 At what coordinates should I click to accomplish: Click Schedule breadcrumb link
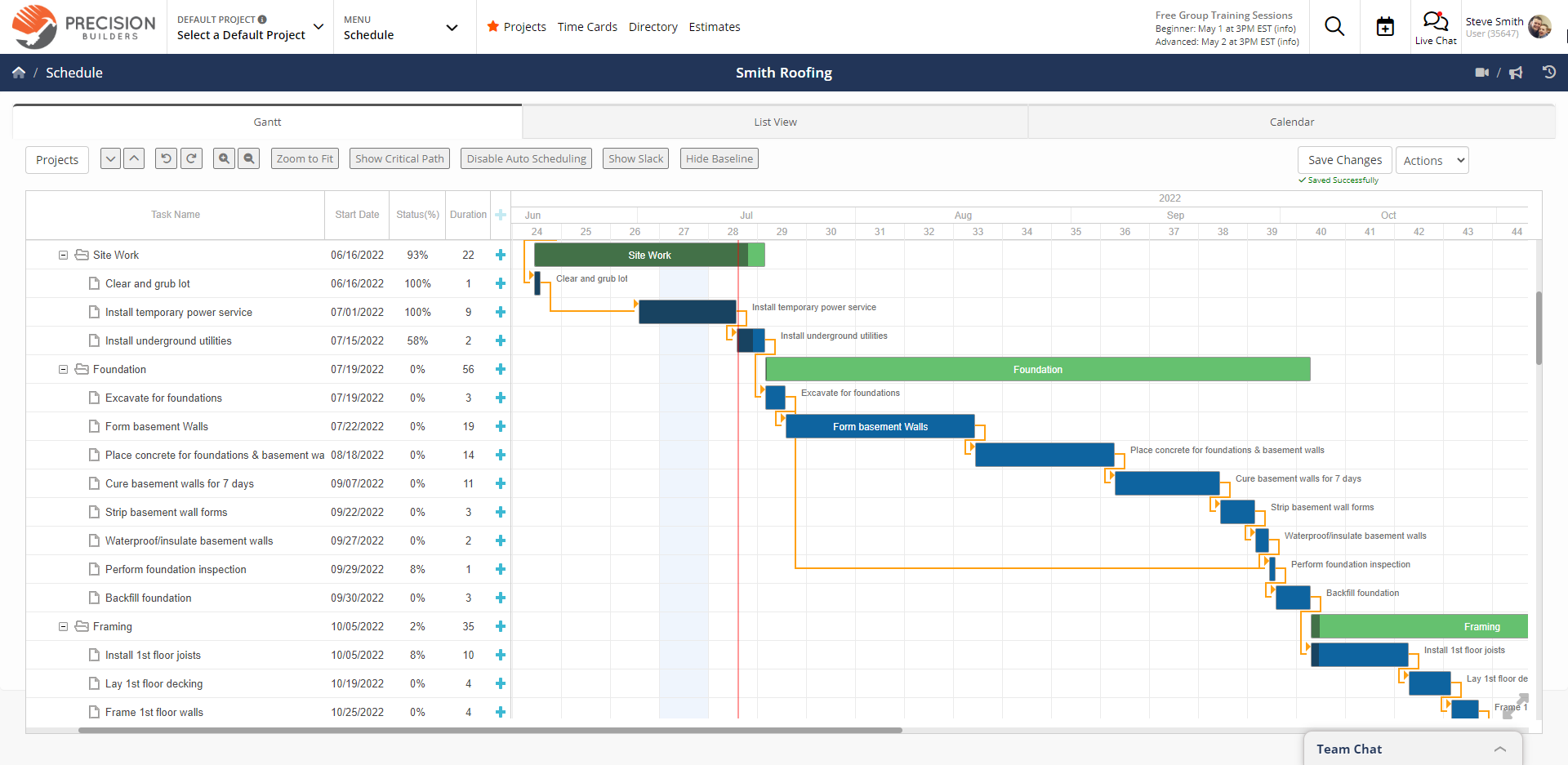point(74,73)
